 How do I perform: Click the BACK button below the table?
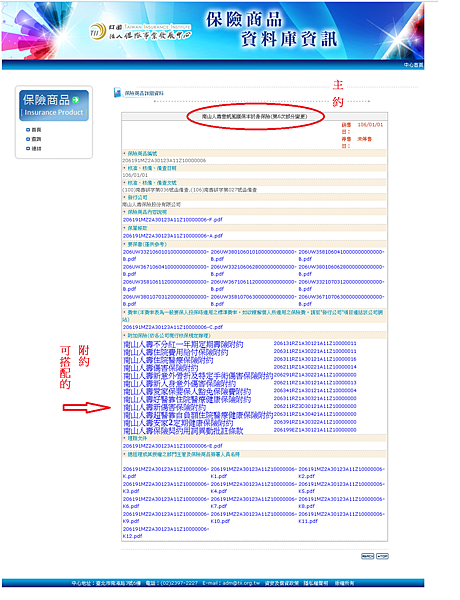pyautogui.click(x=368, y=556)
